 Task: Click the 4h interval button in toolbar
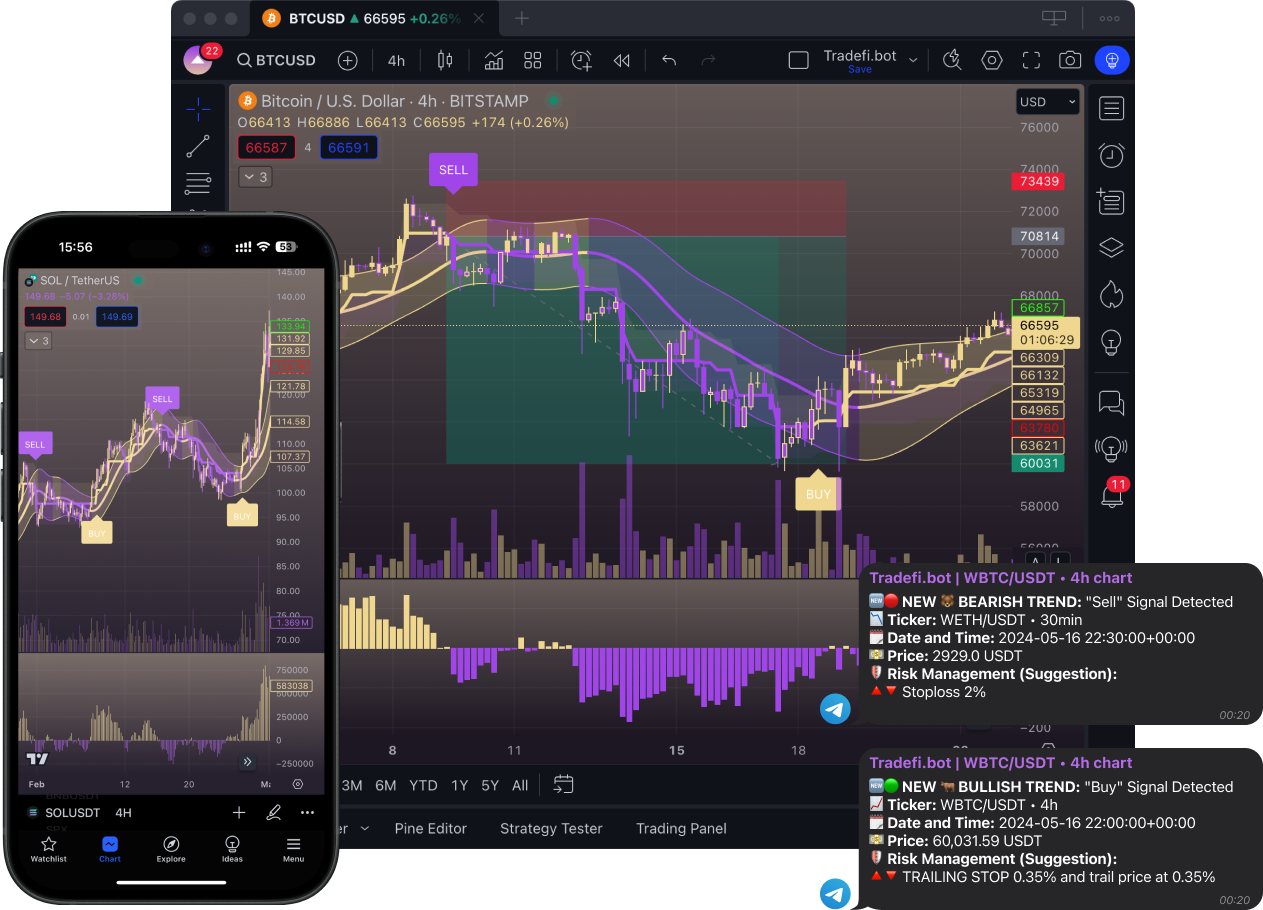(x=396, y=60)
